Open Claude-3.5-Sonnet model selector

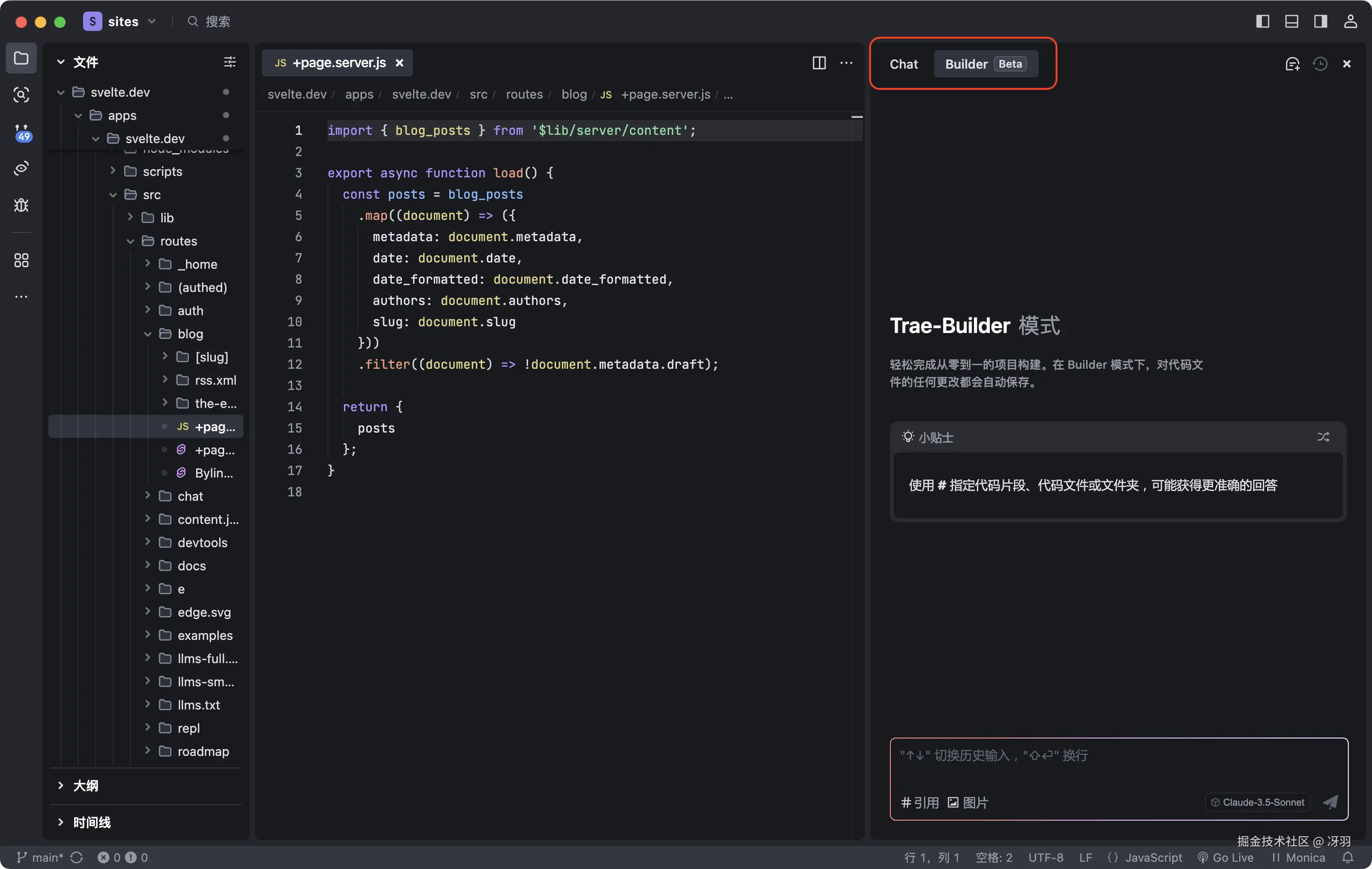[x=1258, y=802]
